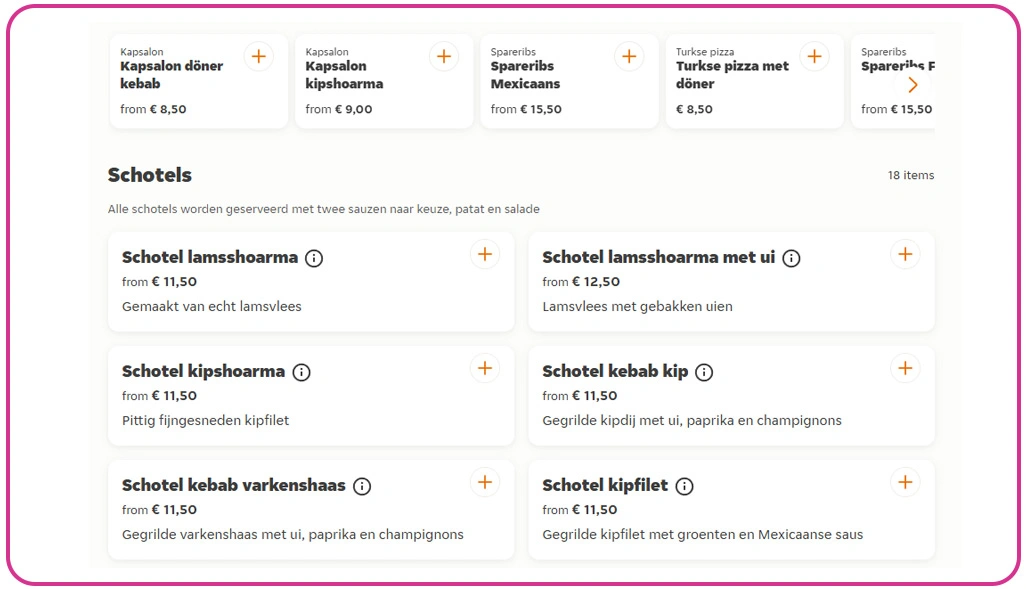The image size is (1026, 589).
Task: Add Spareribs Mexicaans to the cart
Action: pos(629,56)
